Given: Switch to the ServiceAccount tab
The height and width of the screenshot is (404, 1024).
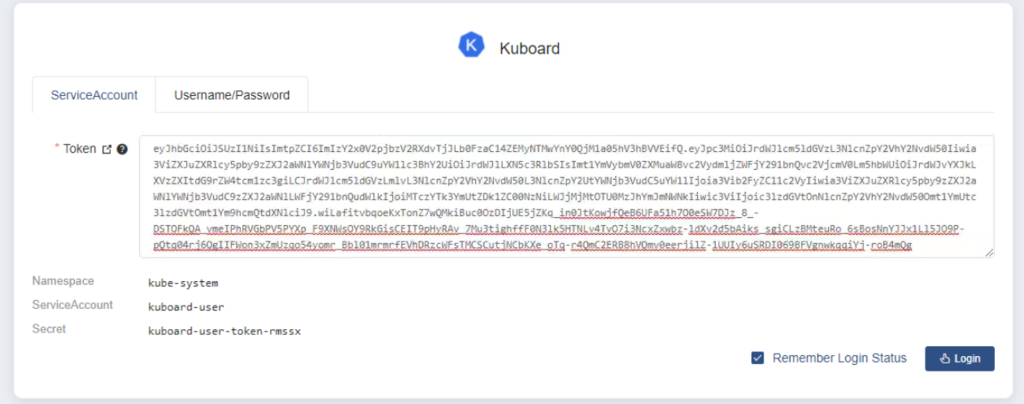Looking at the screenshot, I should click(x=94, y=95).
